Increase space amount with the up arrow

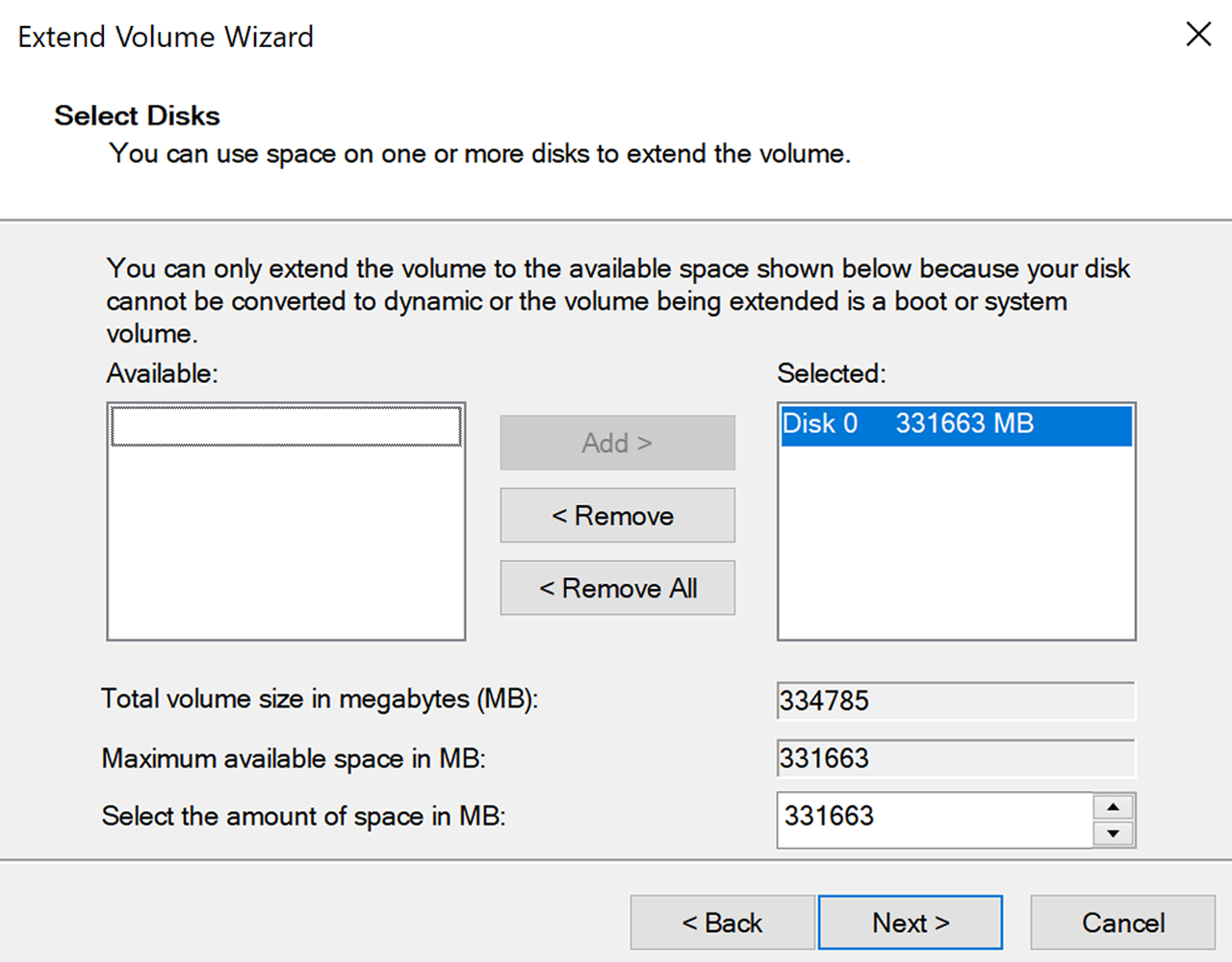coord(1114,807)
